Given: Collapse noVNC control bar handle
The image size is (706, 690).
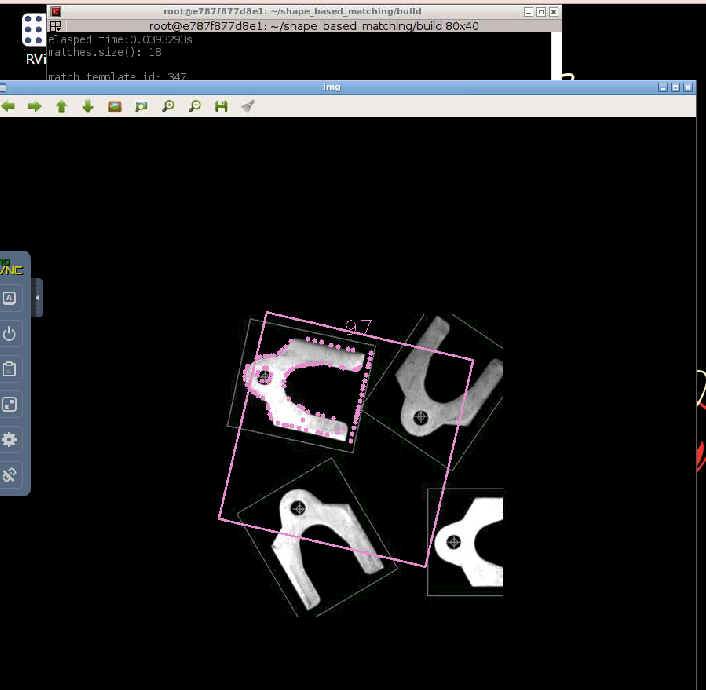Looking at the screenshot, I should coord(37,298).
